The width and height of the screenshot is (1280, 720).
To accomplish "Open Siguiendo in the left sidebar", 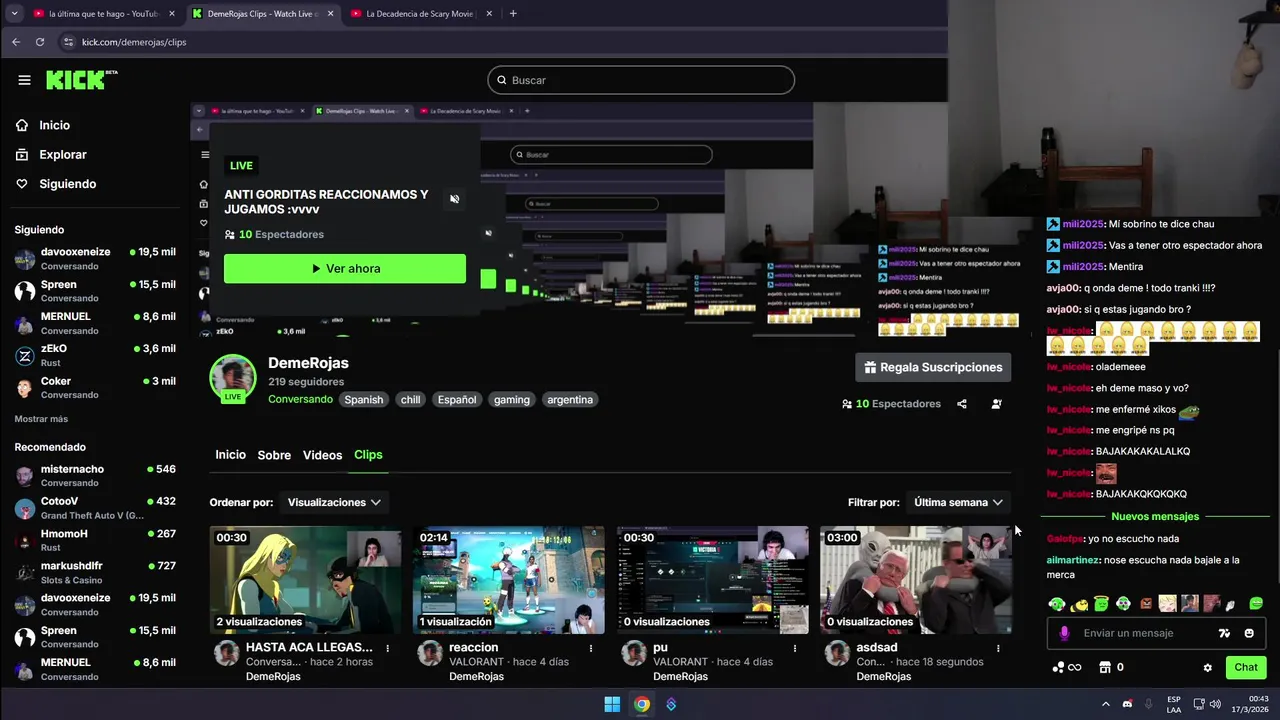I will 56,184.
